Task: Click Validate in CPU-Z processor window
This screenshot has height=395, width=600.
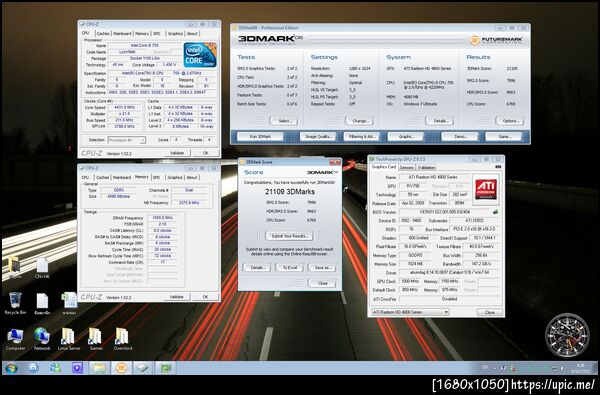Action: pos(177,153)
